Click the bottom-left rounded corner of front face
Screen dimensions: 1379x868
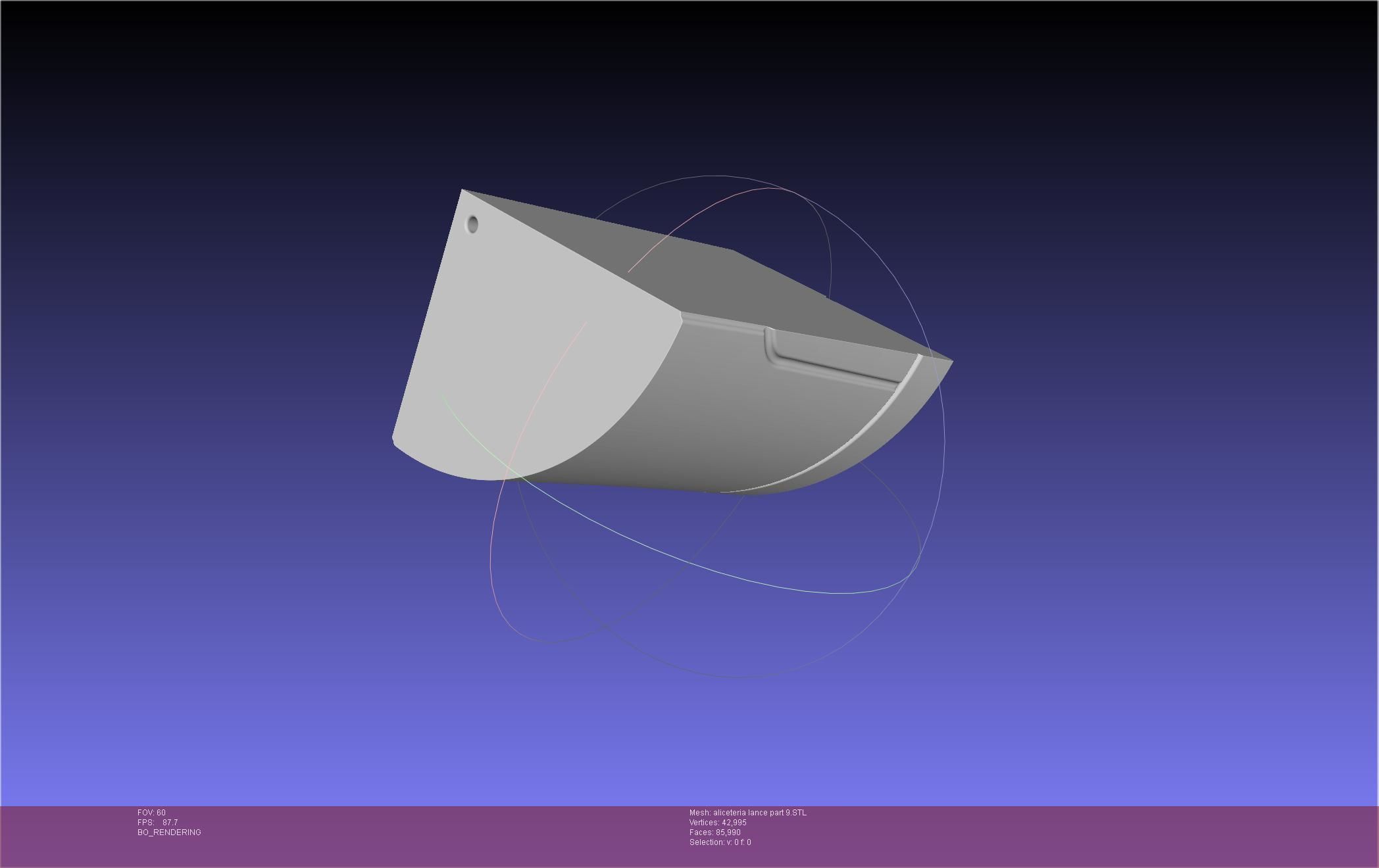[x=395, y=441]
